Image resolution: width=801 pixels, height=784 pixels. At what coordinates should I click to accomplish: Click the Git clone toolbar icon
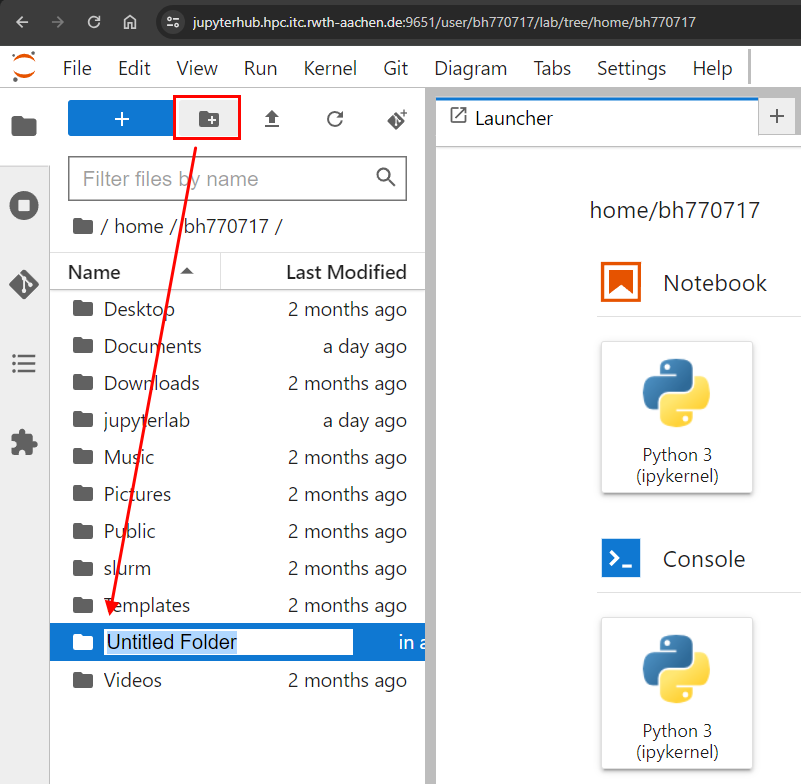coord(397,119)
